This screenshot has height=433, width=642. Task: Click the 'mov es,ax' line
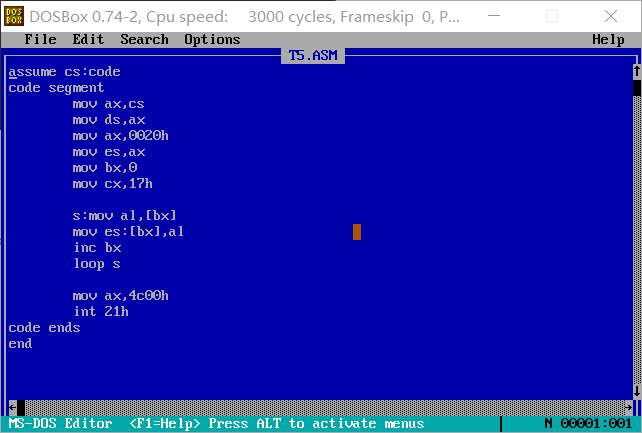[x=109, y=152]
